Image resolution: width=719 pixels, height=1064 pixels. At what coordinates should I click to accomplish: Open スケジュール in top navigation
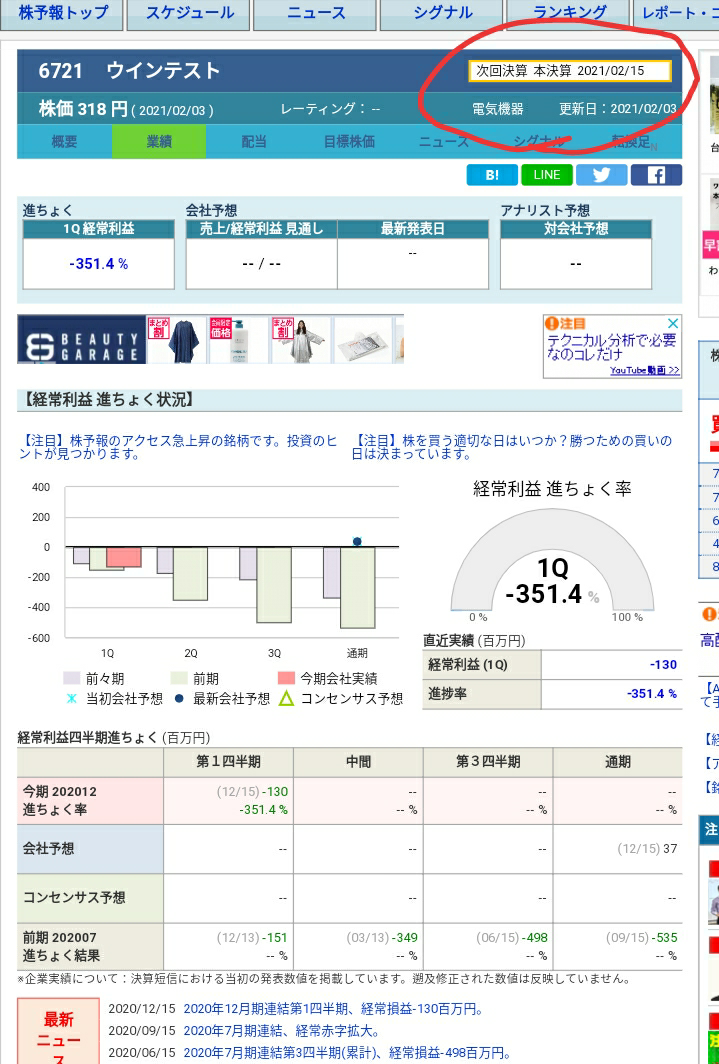(190, 13)
